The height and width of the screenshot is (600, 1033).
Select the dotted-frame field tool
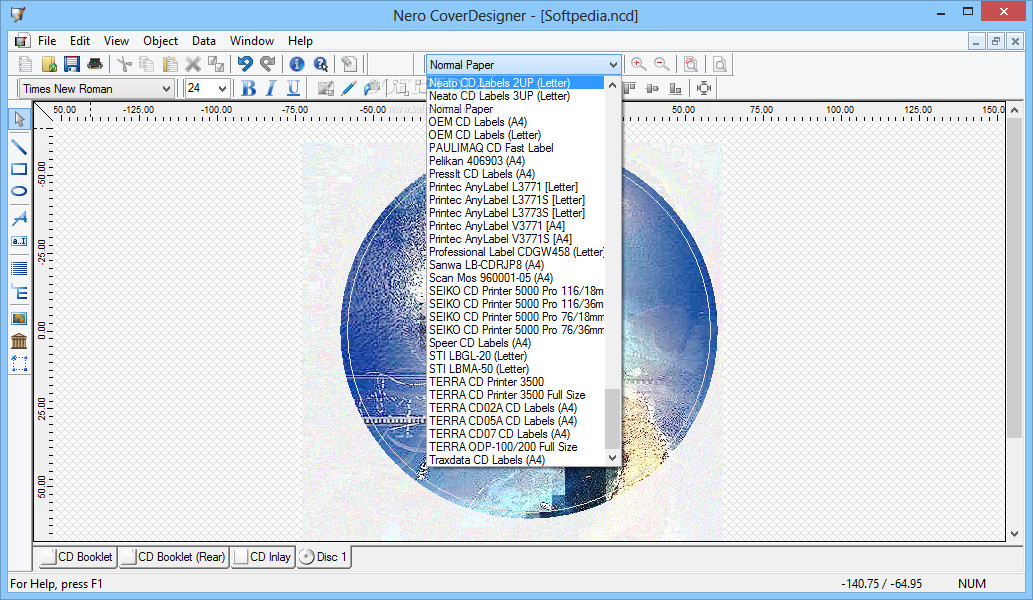tap(19, 364)
